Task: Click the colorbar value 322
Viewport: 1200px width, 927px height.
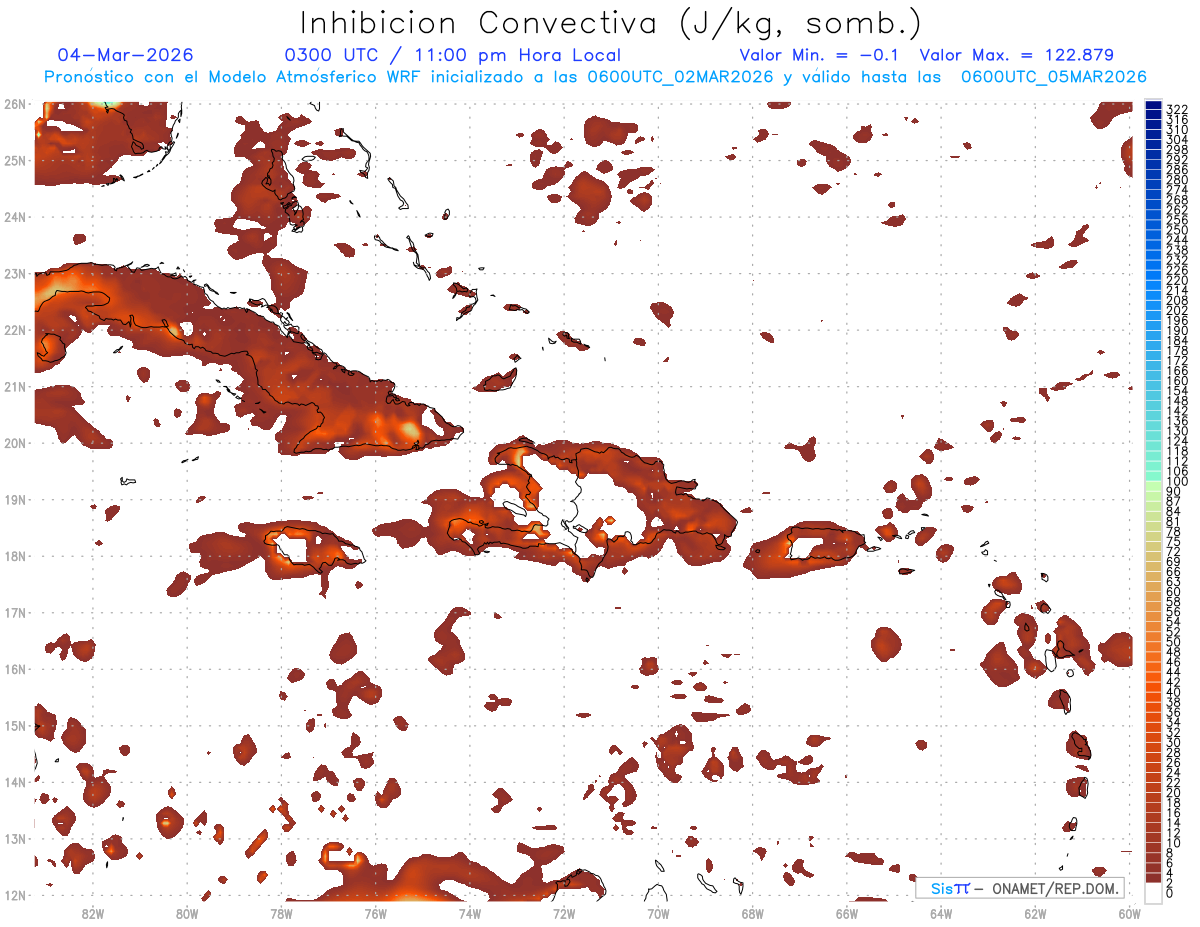Action: pyautogui.click(x=1177, y=109)
